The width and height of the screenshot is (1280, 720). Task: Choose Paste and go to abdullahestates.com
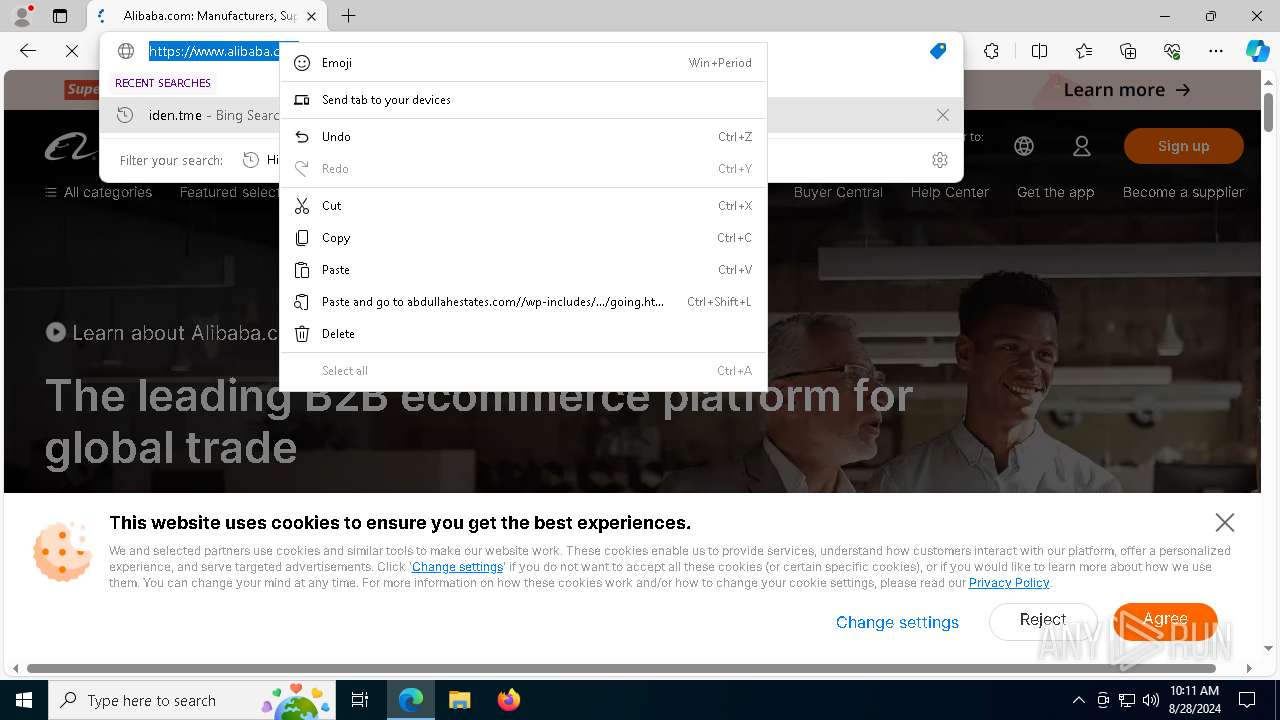[x=523, y=302]
